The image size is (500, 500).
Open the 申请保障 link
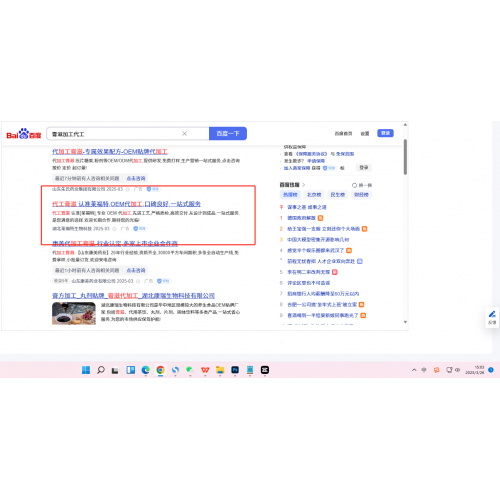316,161
